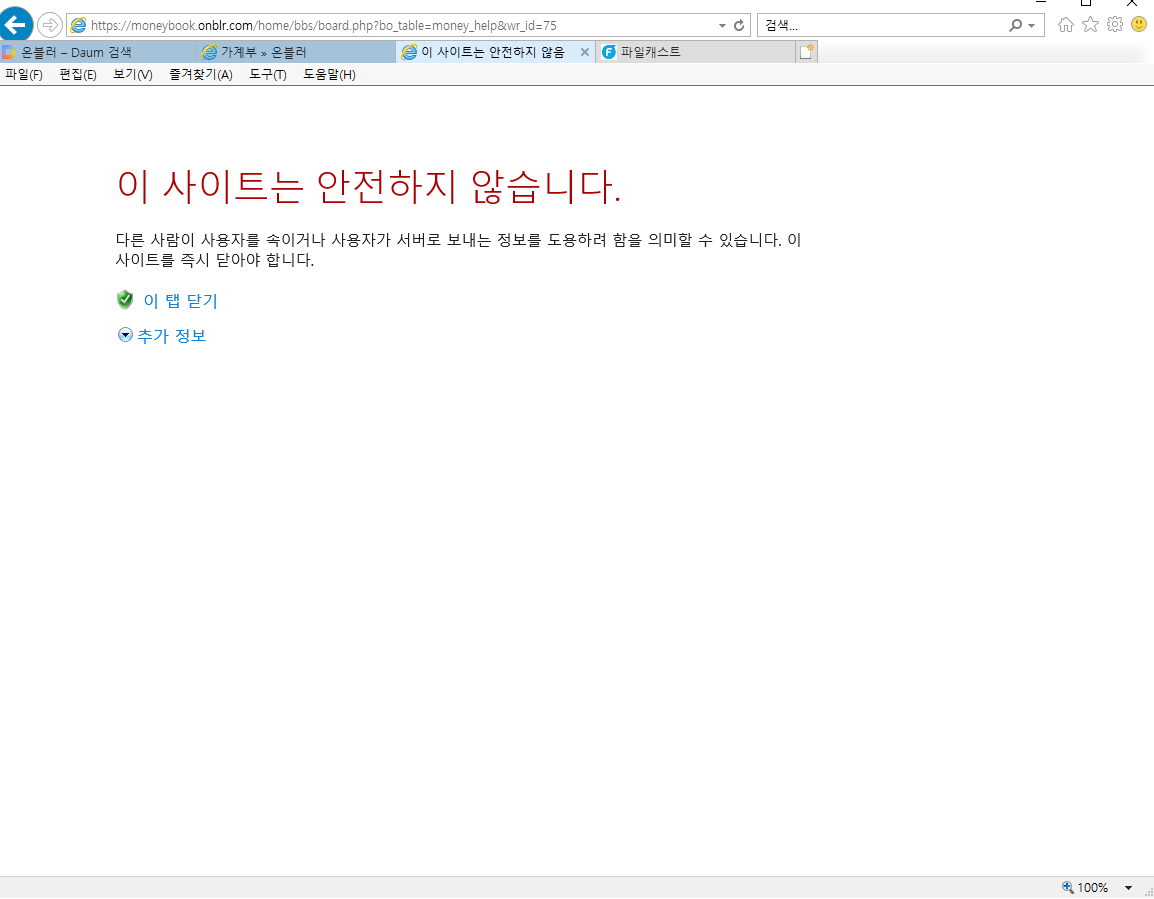1154x899 pixels.
Task: Click inside the 검색 search box
Action: click(880, 25)
